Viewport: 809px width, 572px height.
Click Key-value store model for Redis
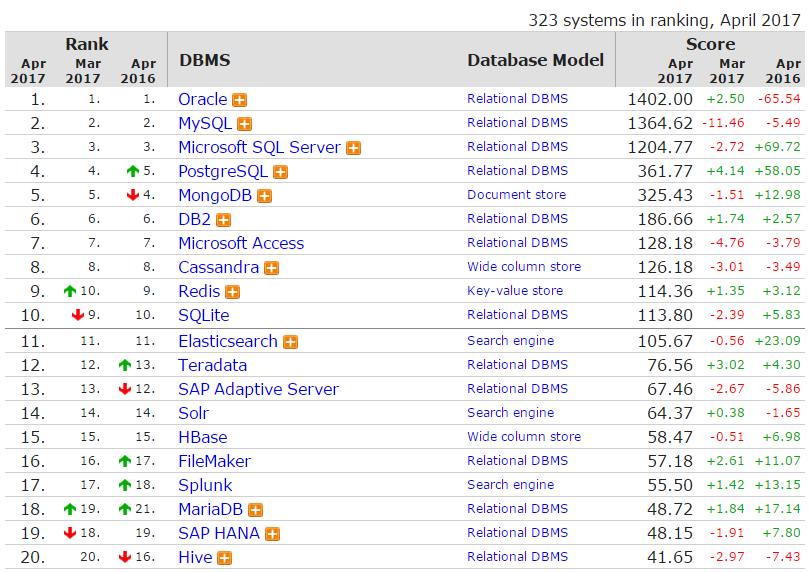click(515, 291)
